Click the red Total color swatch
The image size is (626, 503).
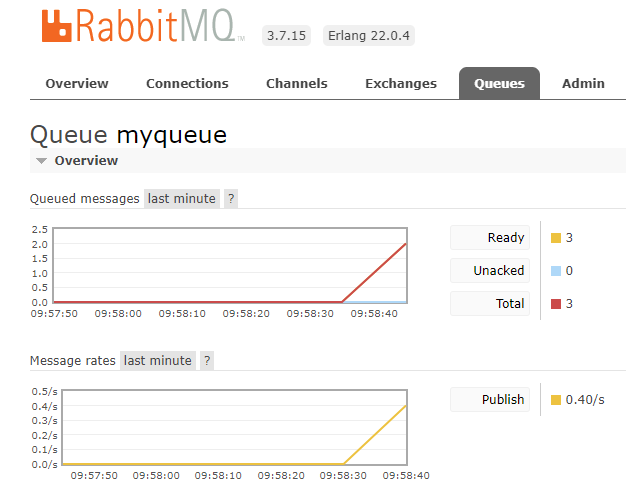click(x=556, y=304)
